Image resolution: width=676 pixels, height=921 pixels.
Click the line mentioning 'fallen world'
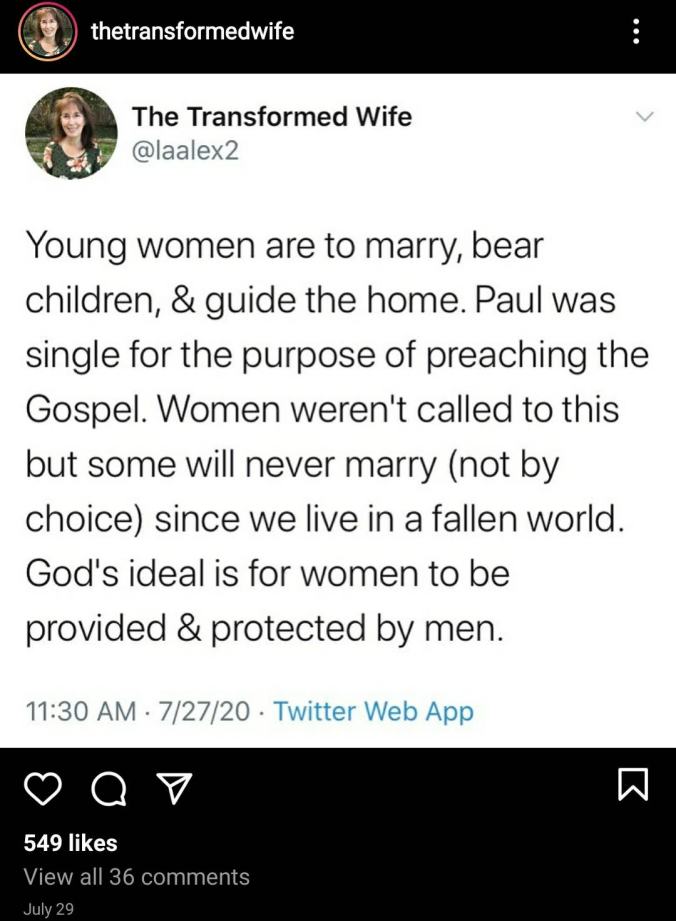[x=324, y=519]
